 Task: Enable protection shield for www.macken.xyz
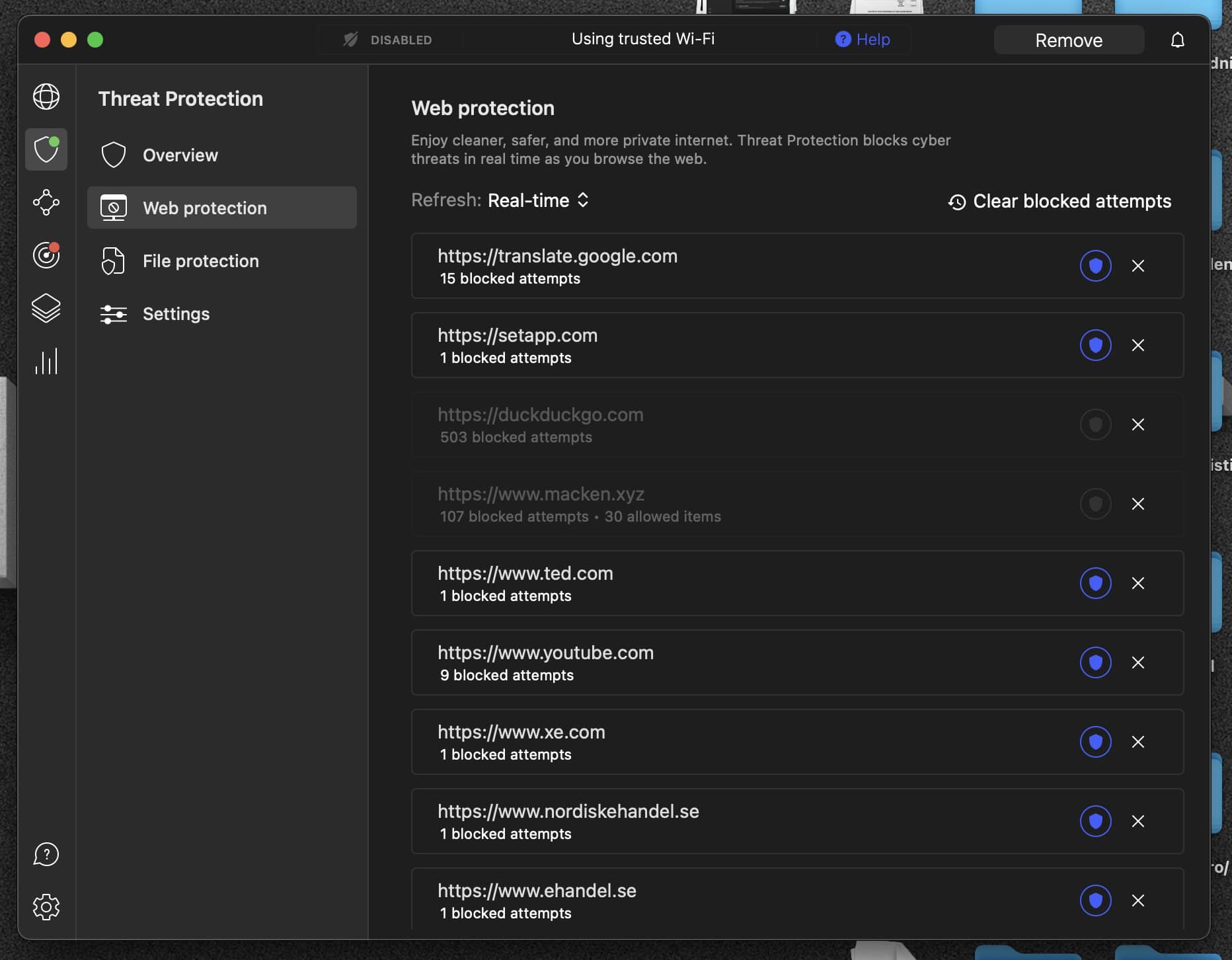(1096, 504)
